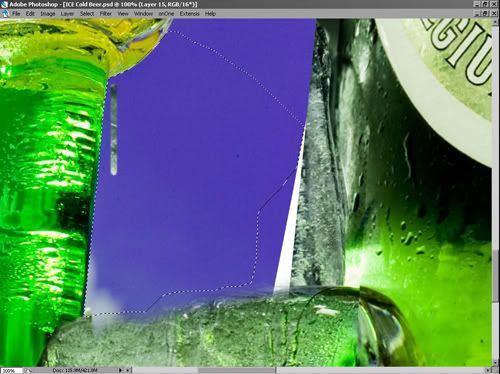
Task: Restore down the document window
Action: pos(485,13)
